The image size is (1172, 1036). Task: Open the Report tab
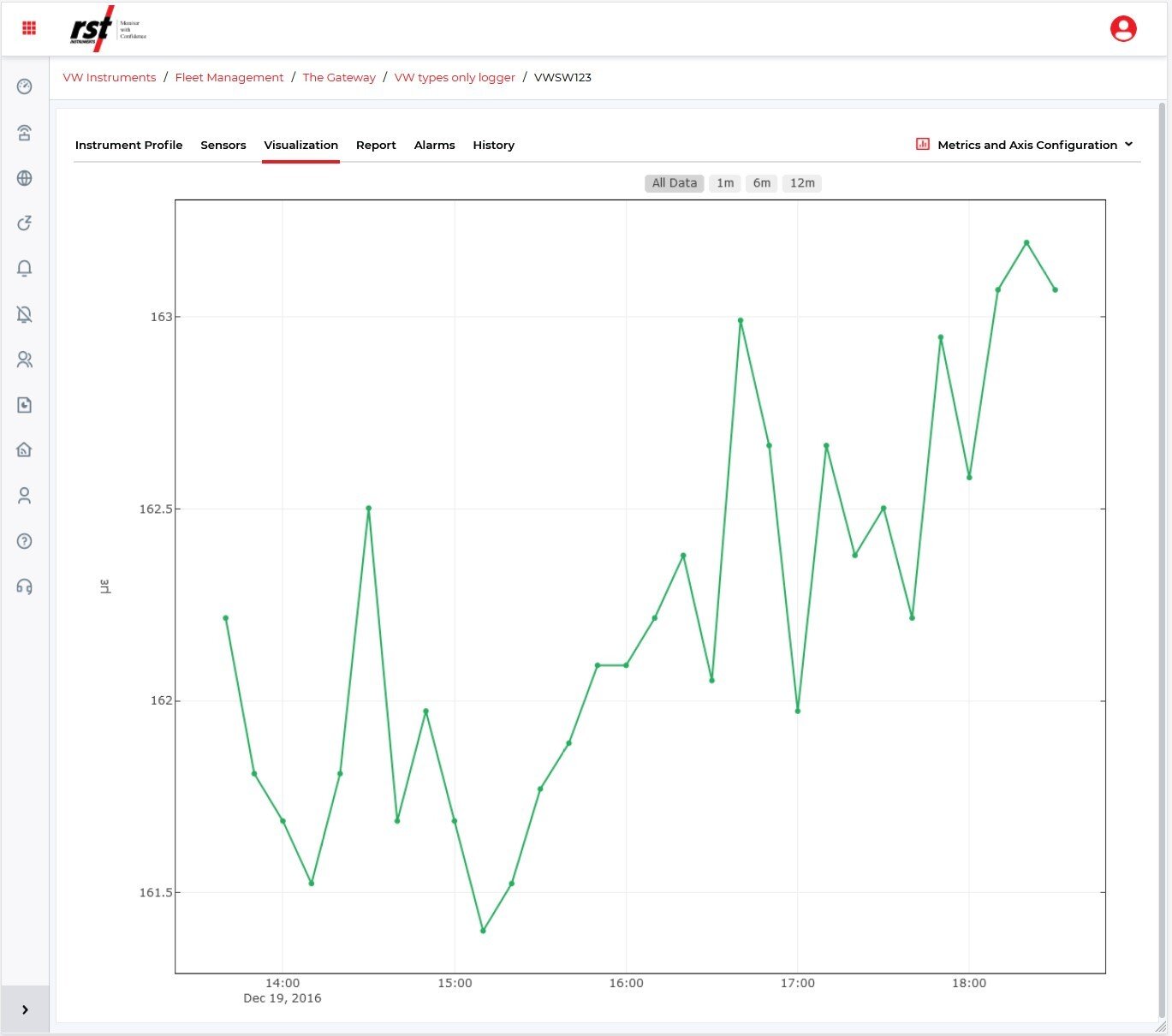tap(376, 146)
